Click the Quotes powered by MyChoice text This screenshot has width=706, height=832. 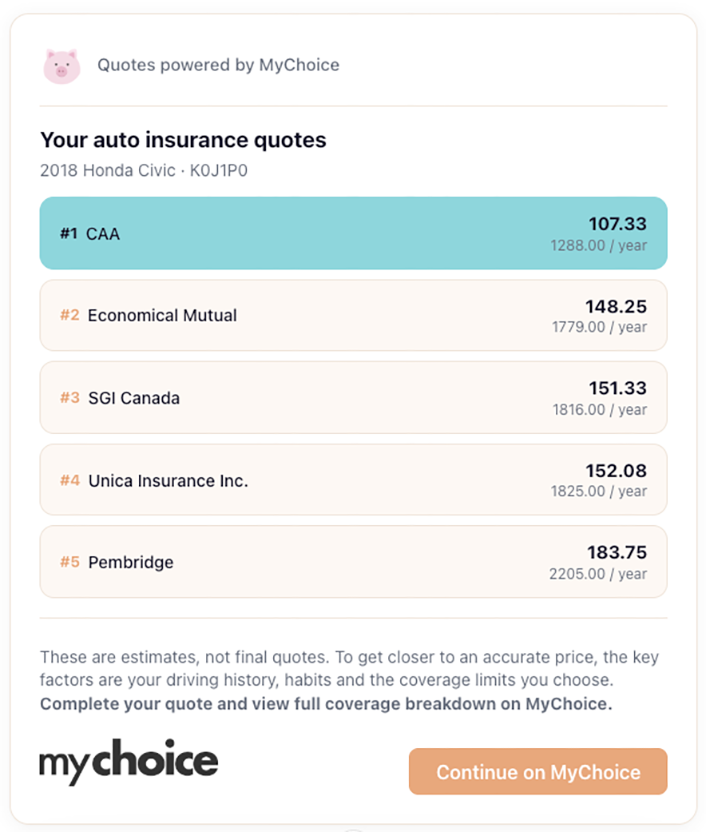(218, 65)
